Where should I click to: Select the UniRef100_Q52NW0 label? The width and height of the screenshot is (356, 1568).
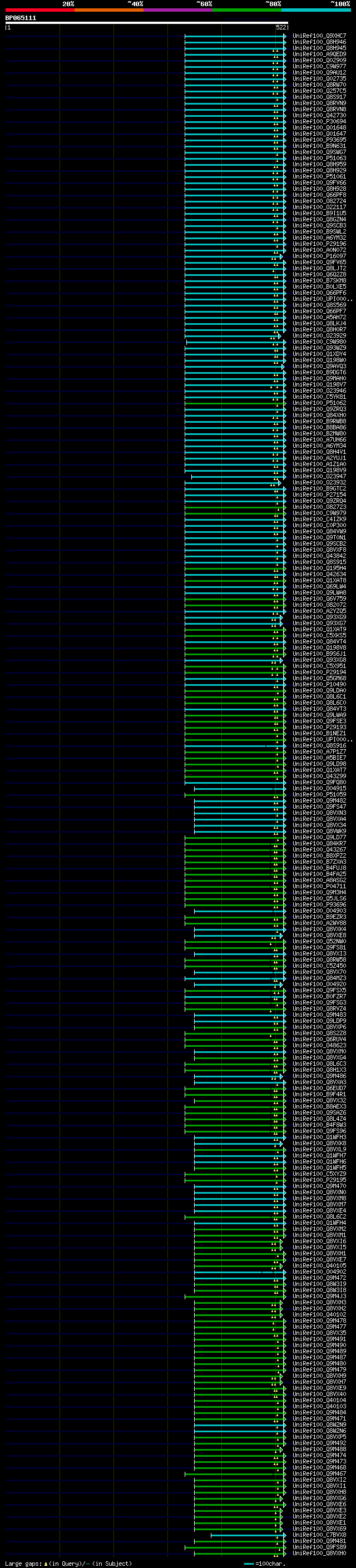coord(319,942)
